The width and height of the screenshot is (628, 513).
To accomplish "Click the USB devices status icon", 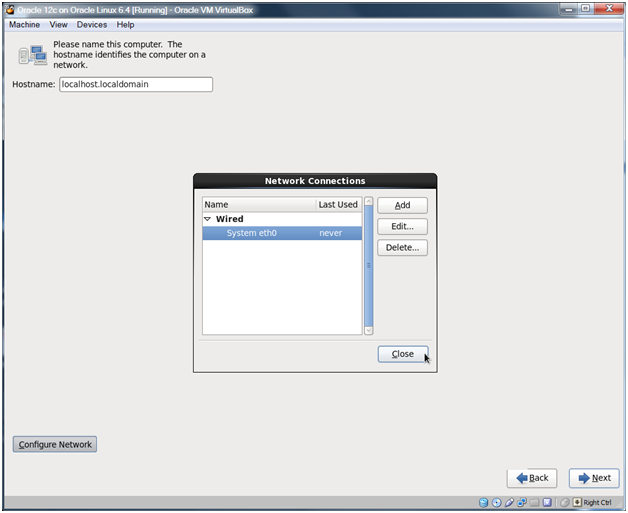I will pos(509,503).
